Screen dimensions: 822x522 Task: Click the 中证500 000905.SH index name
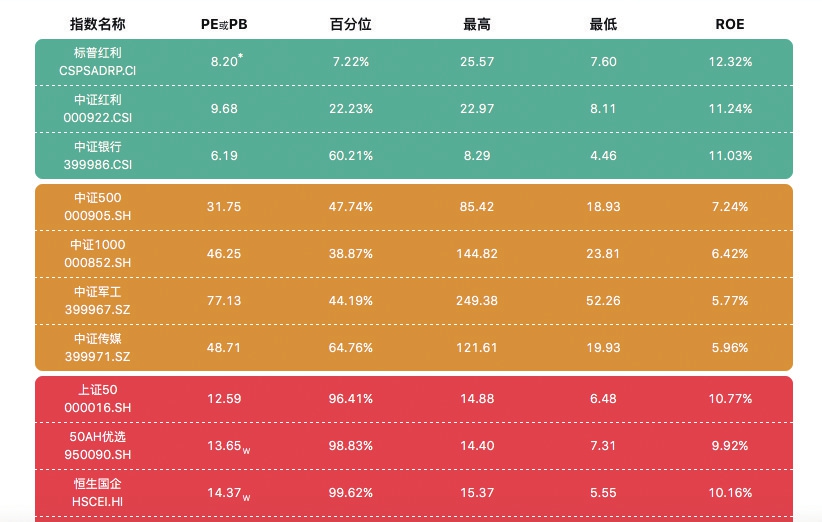tap(98, 206)
